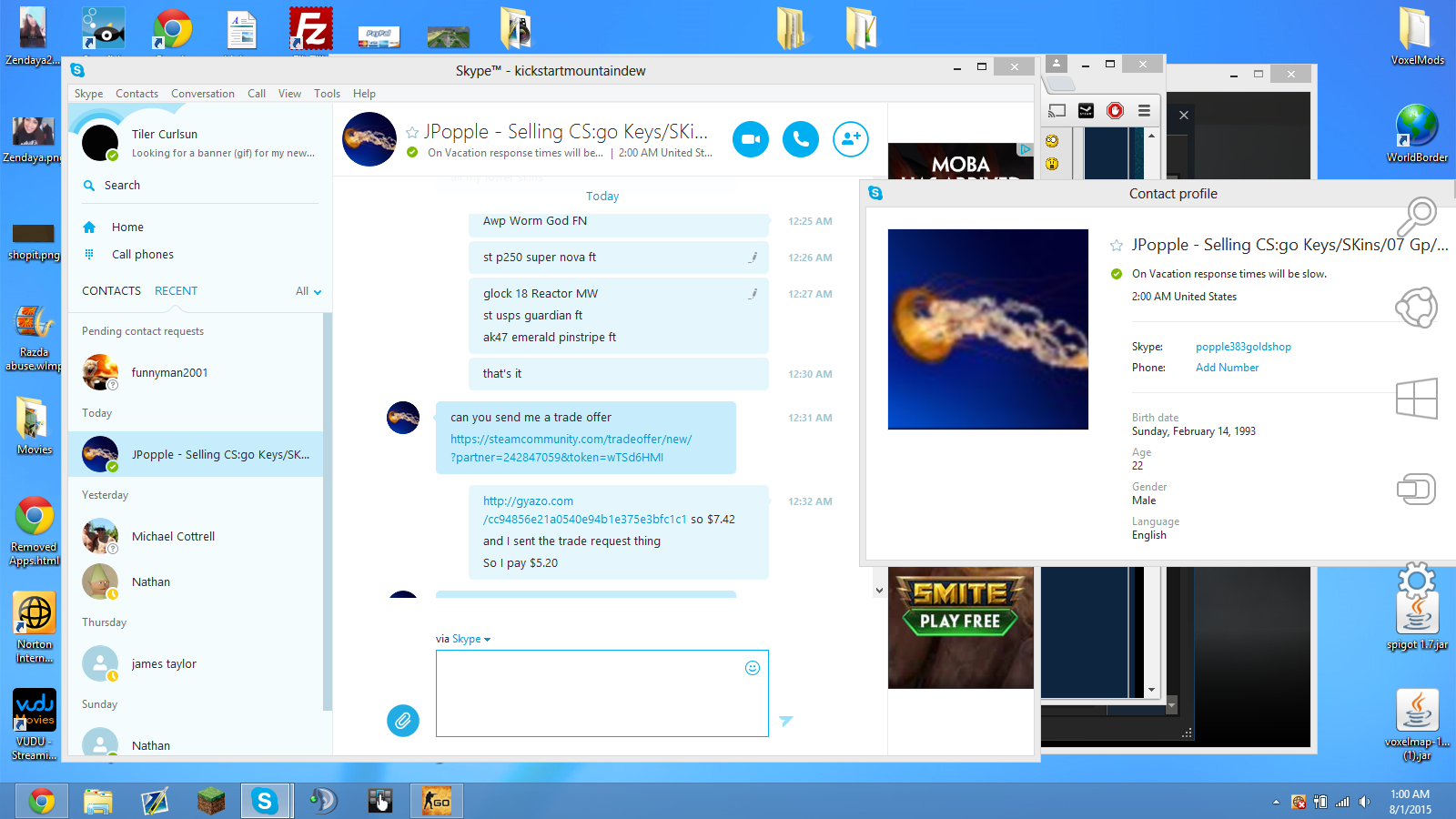Open Minecraft from the taskbar
Screen dimensions: 1456x819
[x=211, y=801]
